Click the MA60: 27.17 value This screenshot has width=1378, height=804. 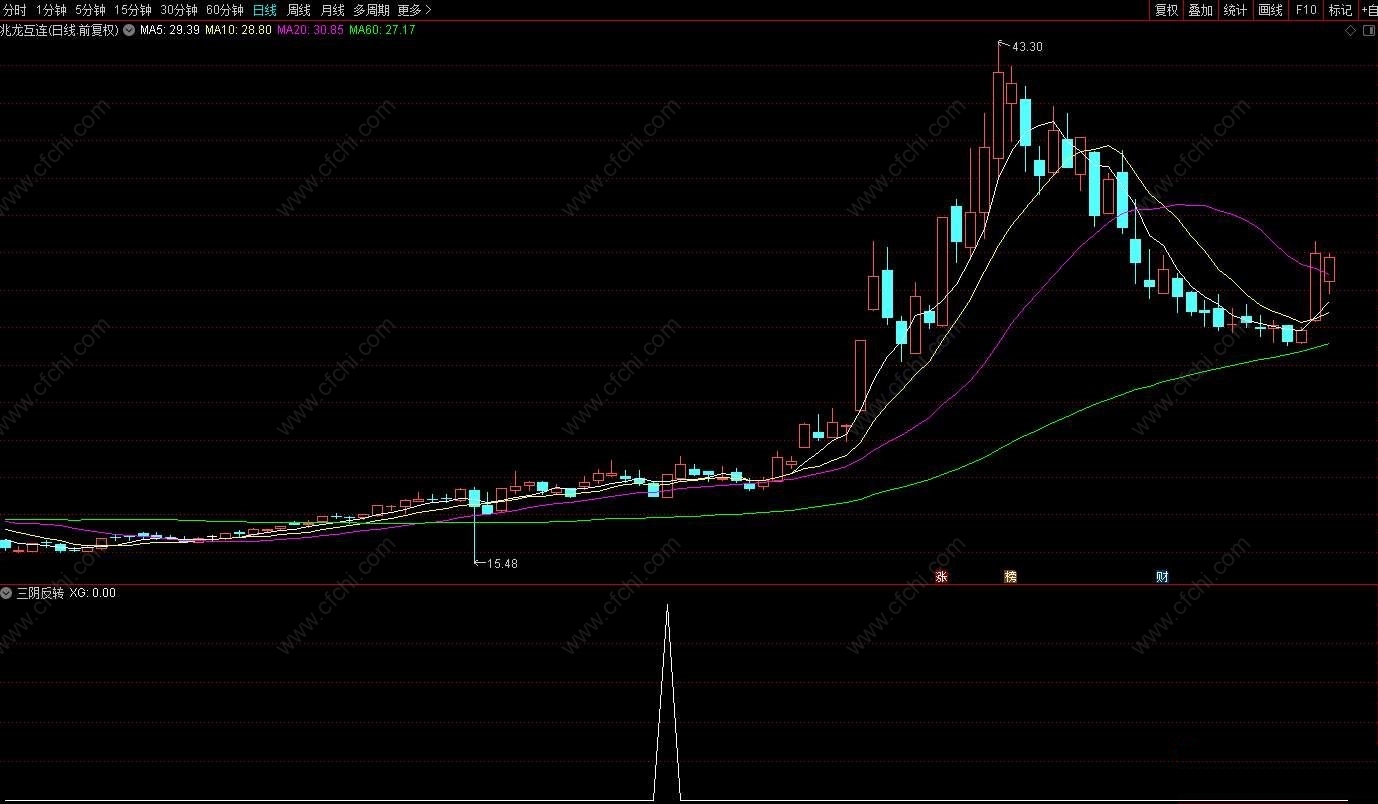[382, 30]
